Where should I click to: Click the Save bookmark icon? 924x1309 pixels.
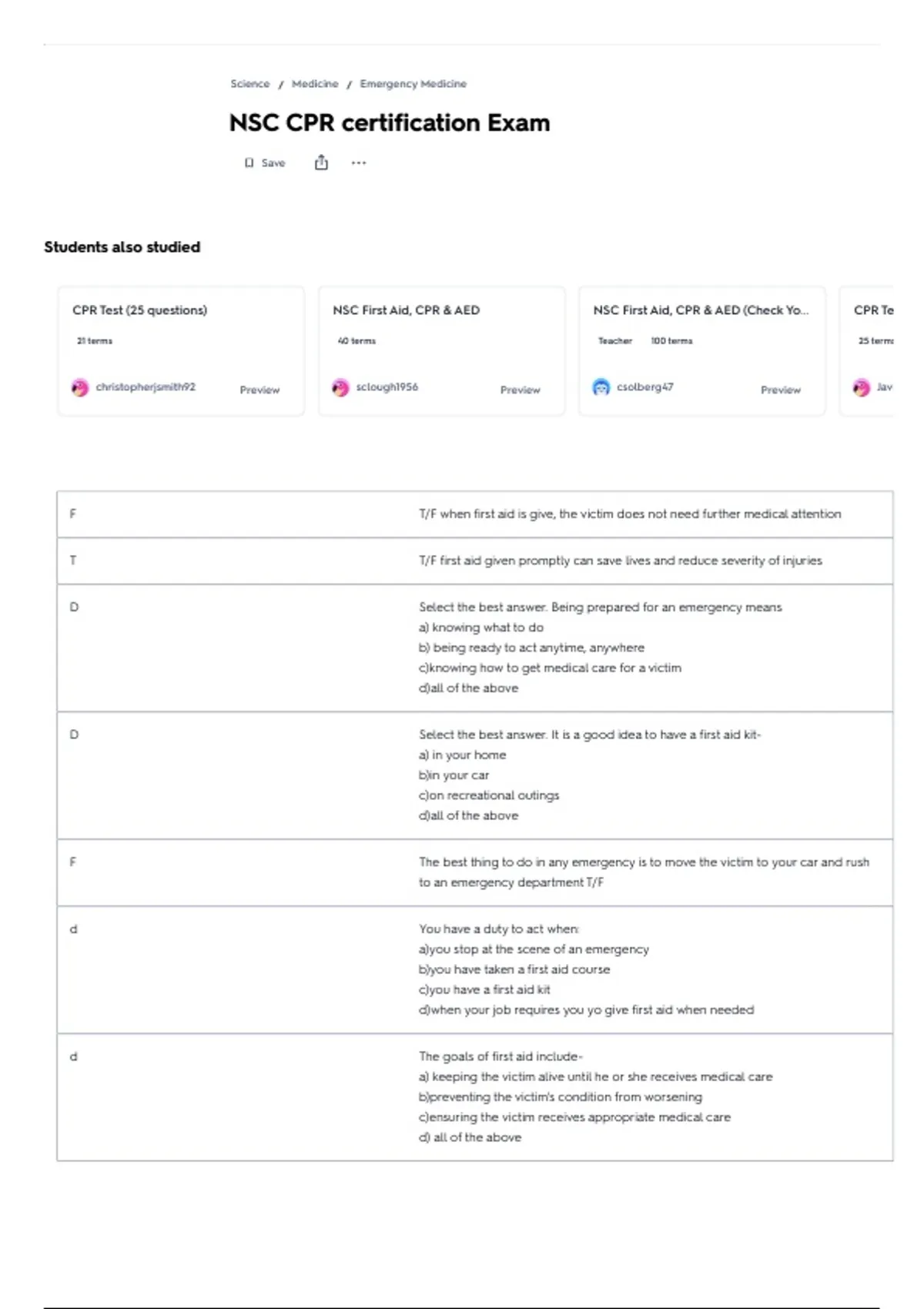(x=249, y=163)
